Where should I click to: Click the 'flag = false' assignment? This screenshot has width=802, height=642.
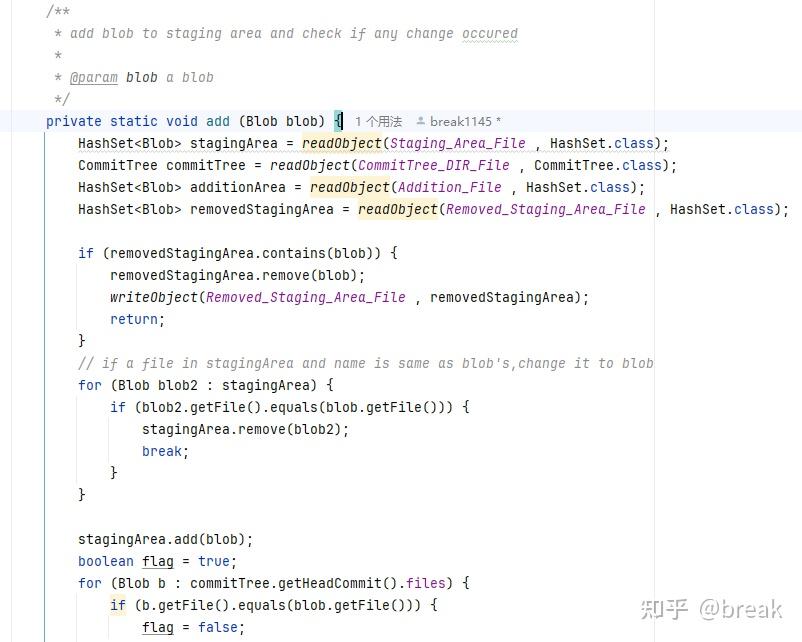click(193, 627)
